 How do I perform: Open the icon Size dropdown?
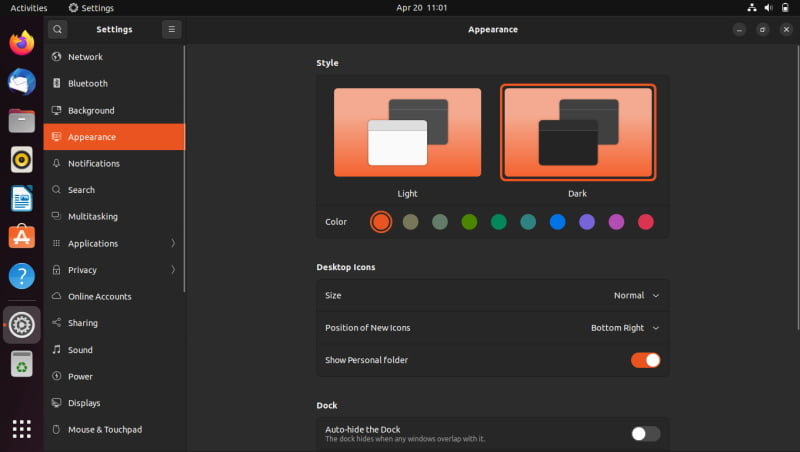pos(636,295)
